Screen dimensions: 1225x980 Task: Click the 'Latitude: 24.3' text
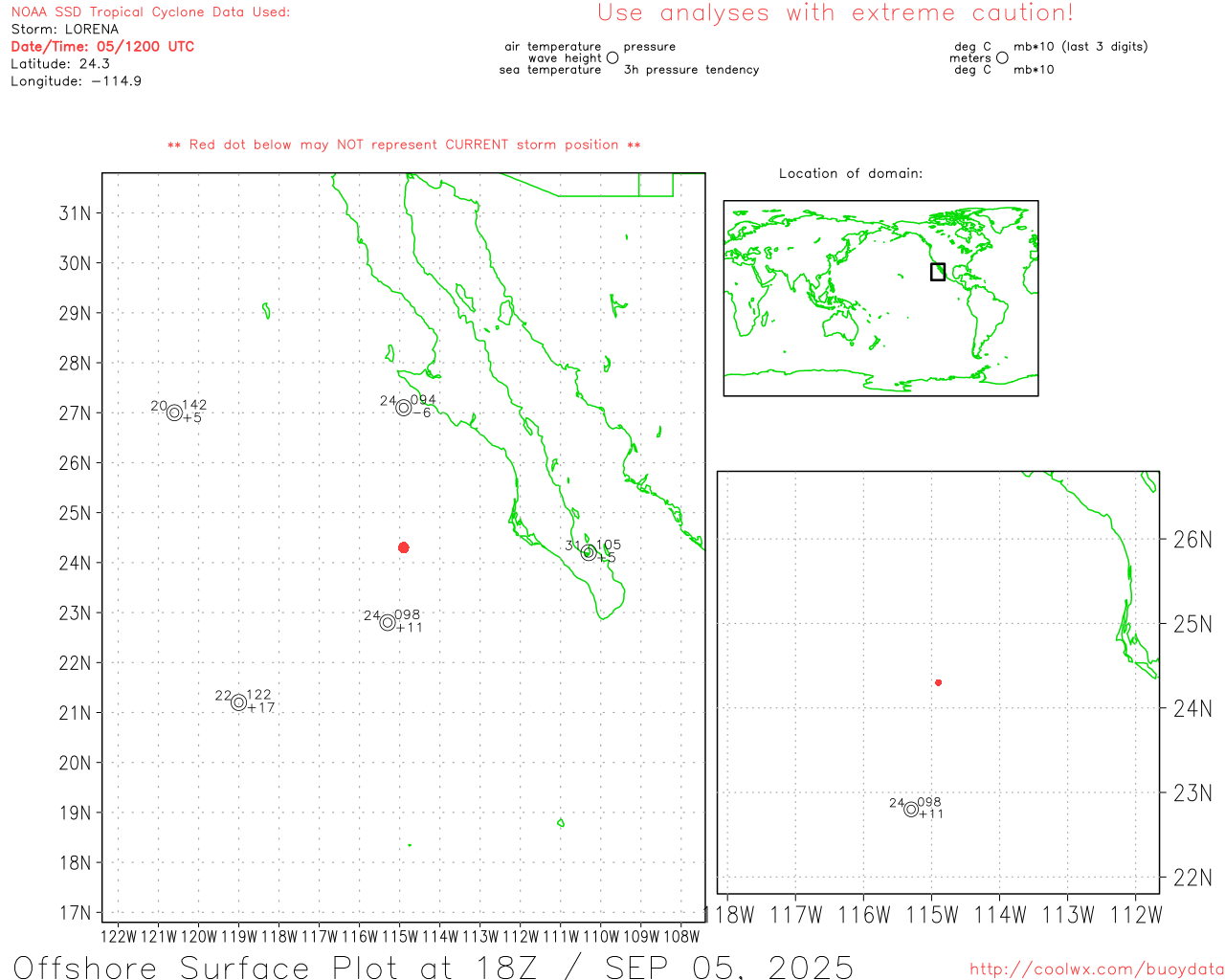pos(60,64)
